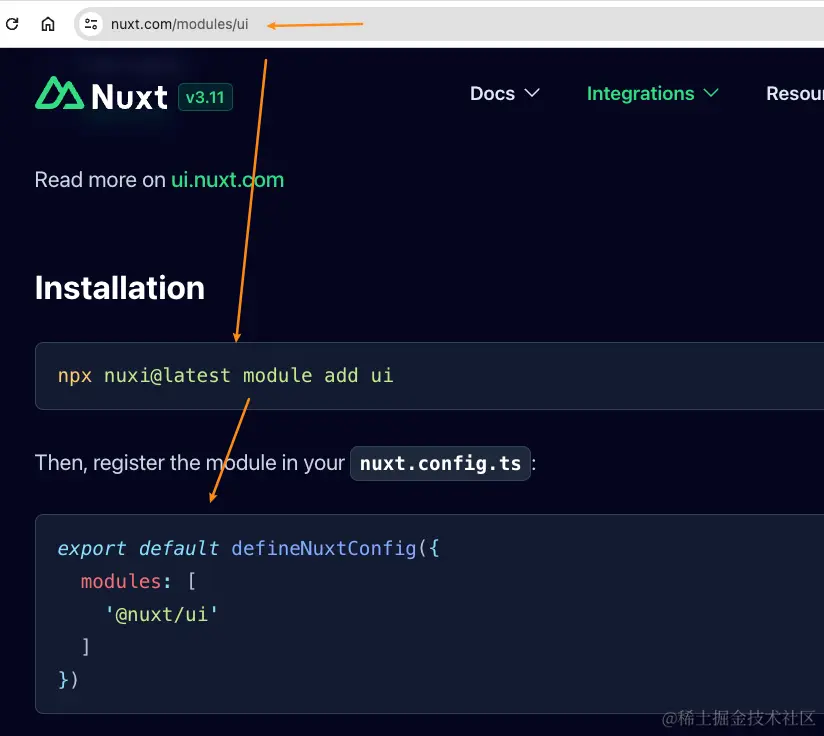Open the Docs navigation menu
Image resolution: width=824 pixels, height=736 pixels.
point(492,93)
